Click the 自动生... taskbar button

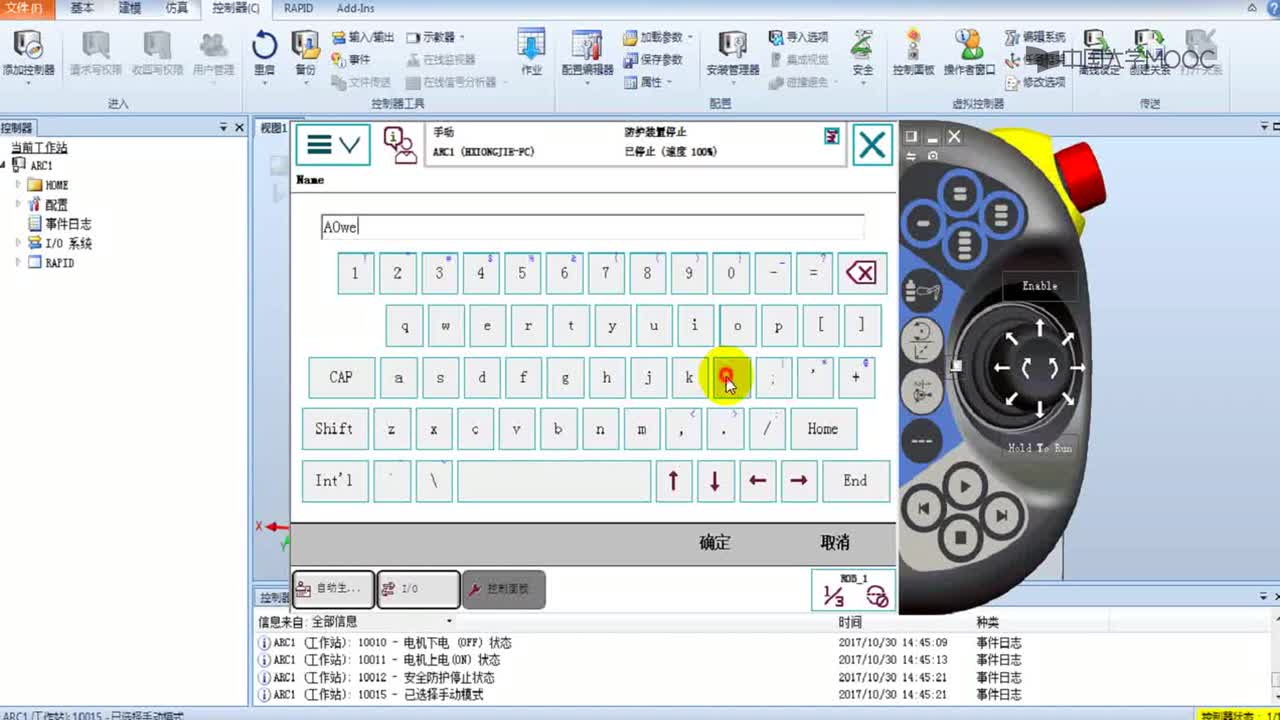[333, 589]
